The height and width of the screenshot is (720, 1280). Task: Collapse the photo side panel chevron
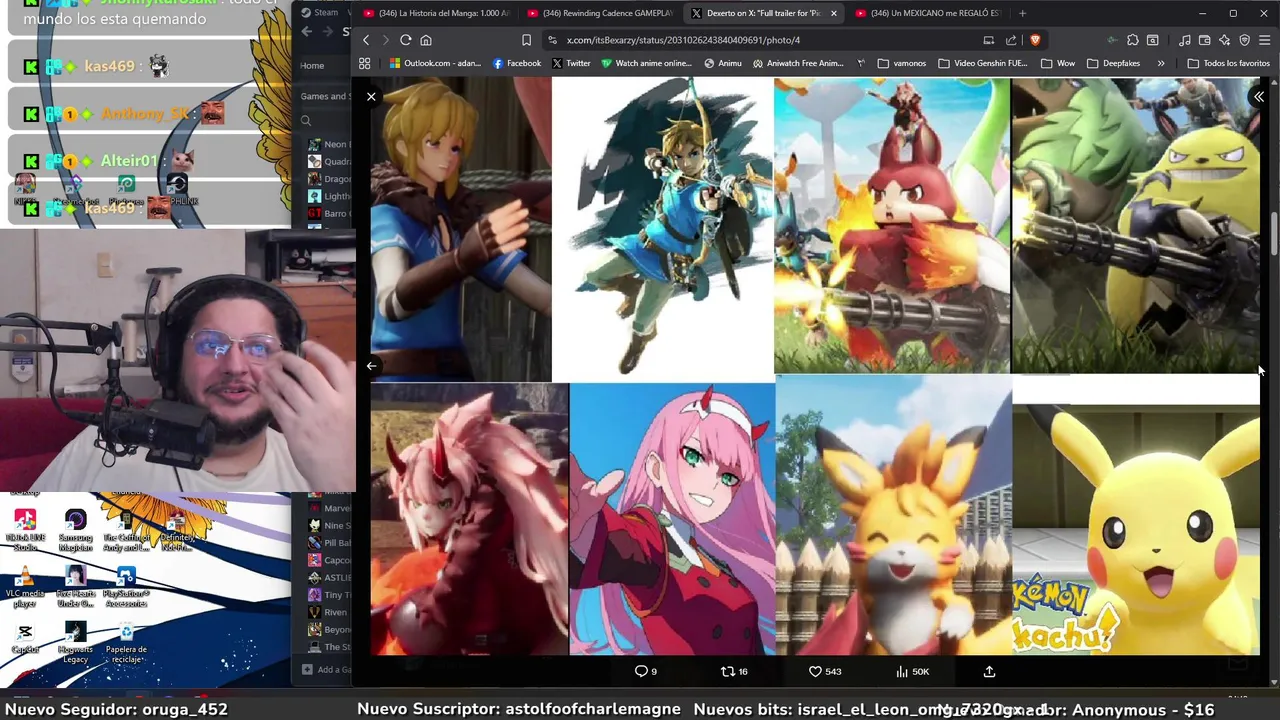point(1259,97)
